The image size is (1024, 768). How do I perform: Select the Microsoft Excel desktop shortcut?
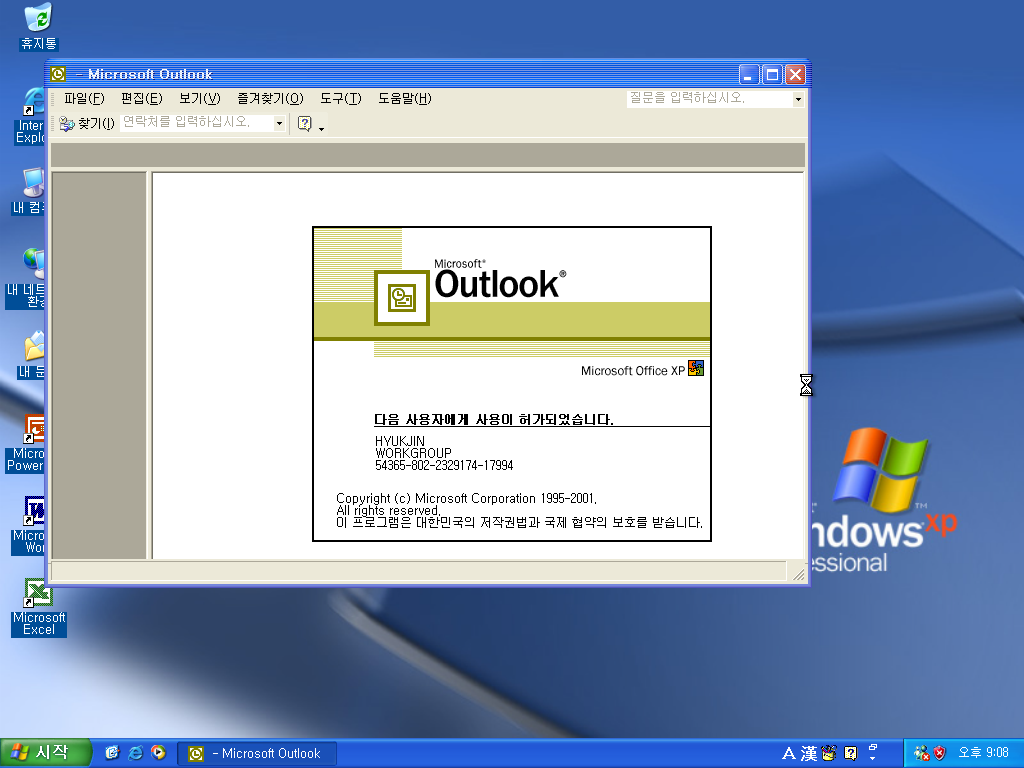[39, 607]
